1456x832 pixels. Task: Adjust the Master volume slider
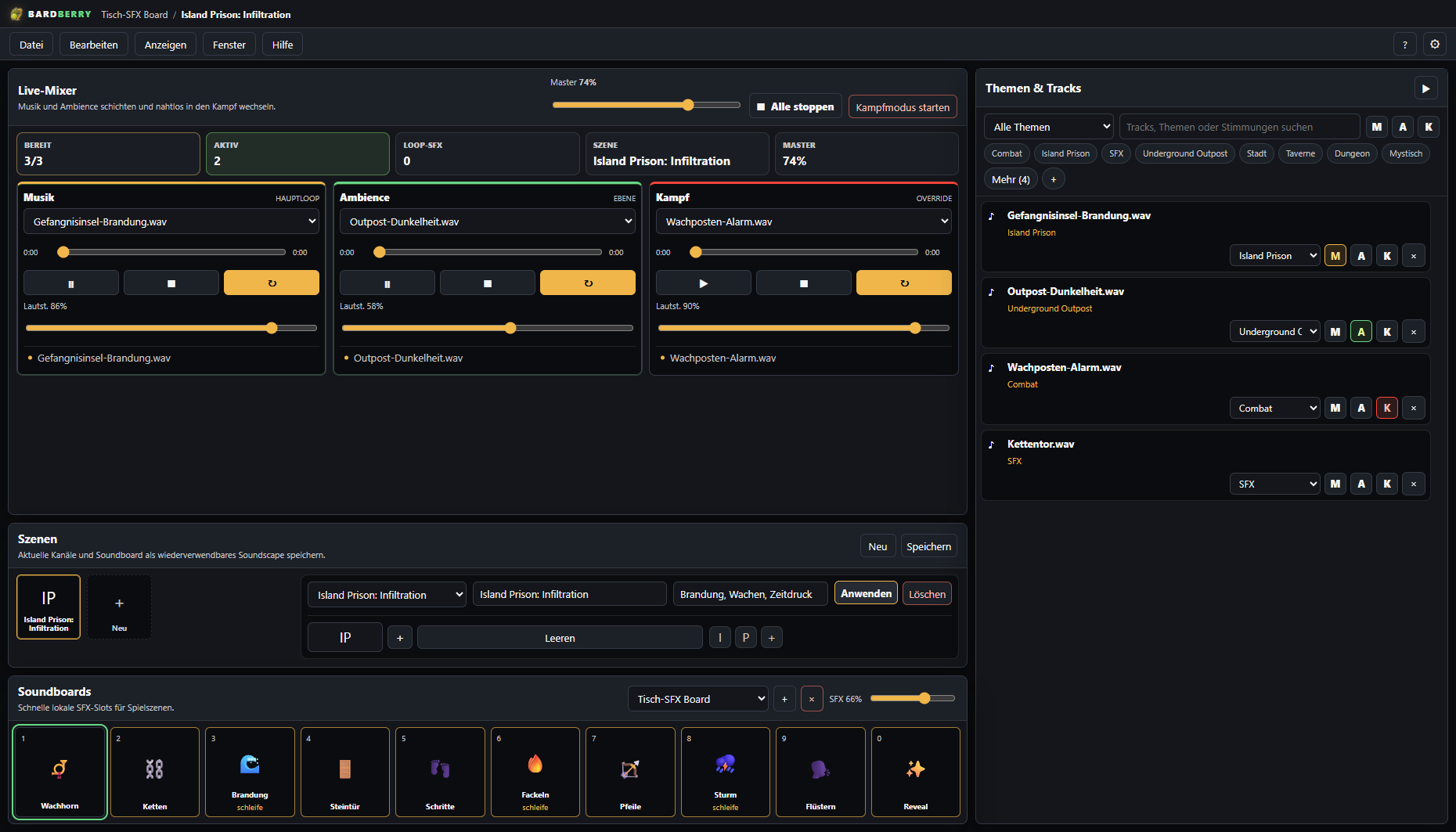click(x=647, y=105)
